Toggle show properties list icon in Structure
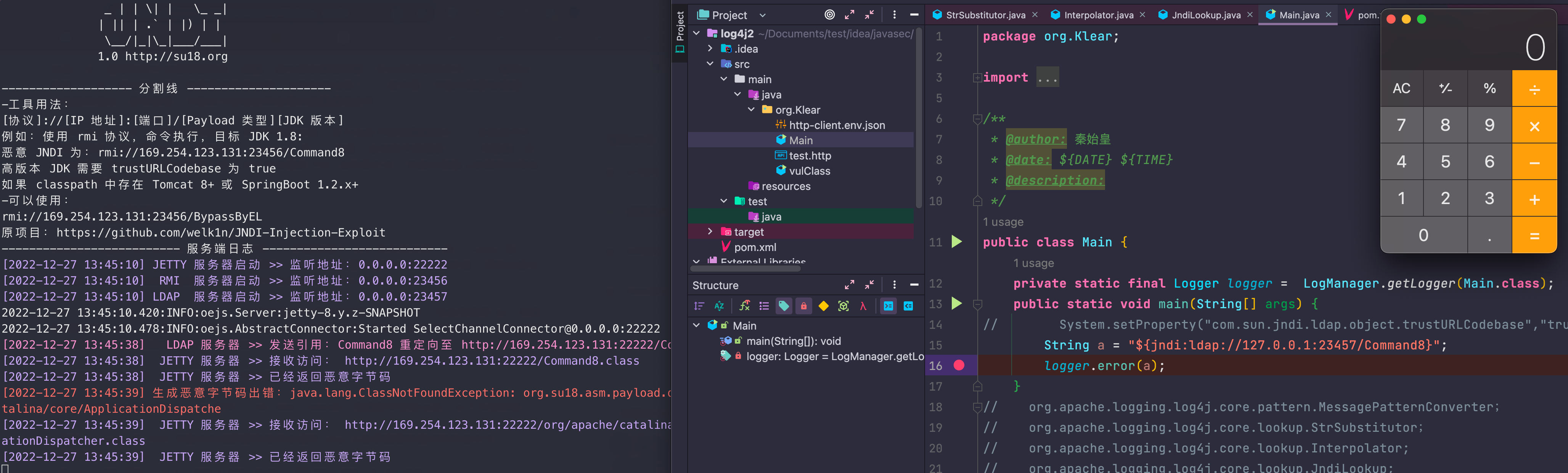 [x=764, y=306]
